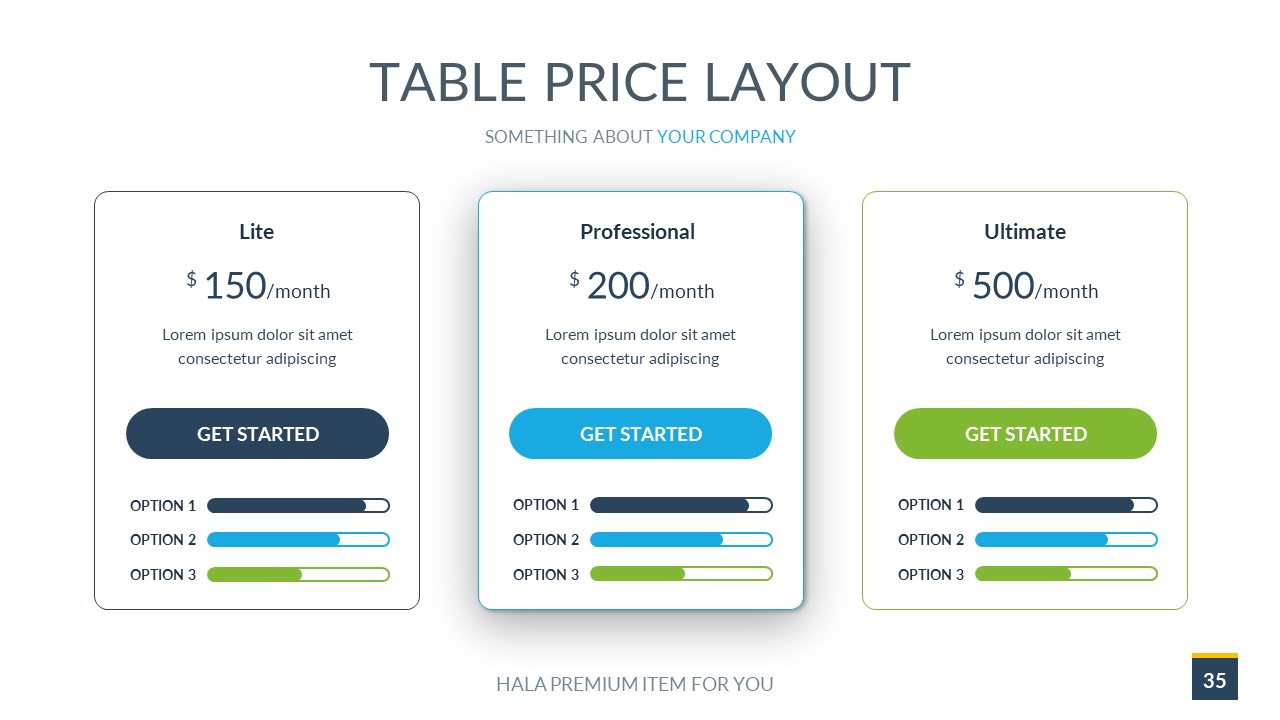The height and width of the screenshot is (720, 1280).
Task: Click the Ultimate plan OPTION 2 bar
Action: click(x=1066, y=540)
